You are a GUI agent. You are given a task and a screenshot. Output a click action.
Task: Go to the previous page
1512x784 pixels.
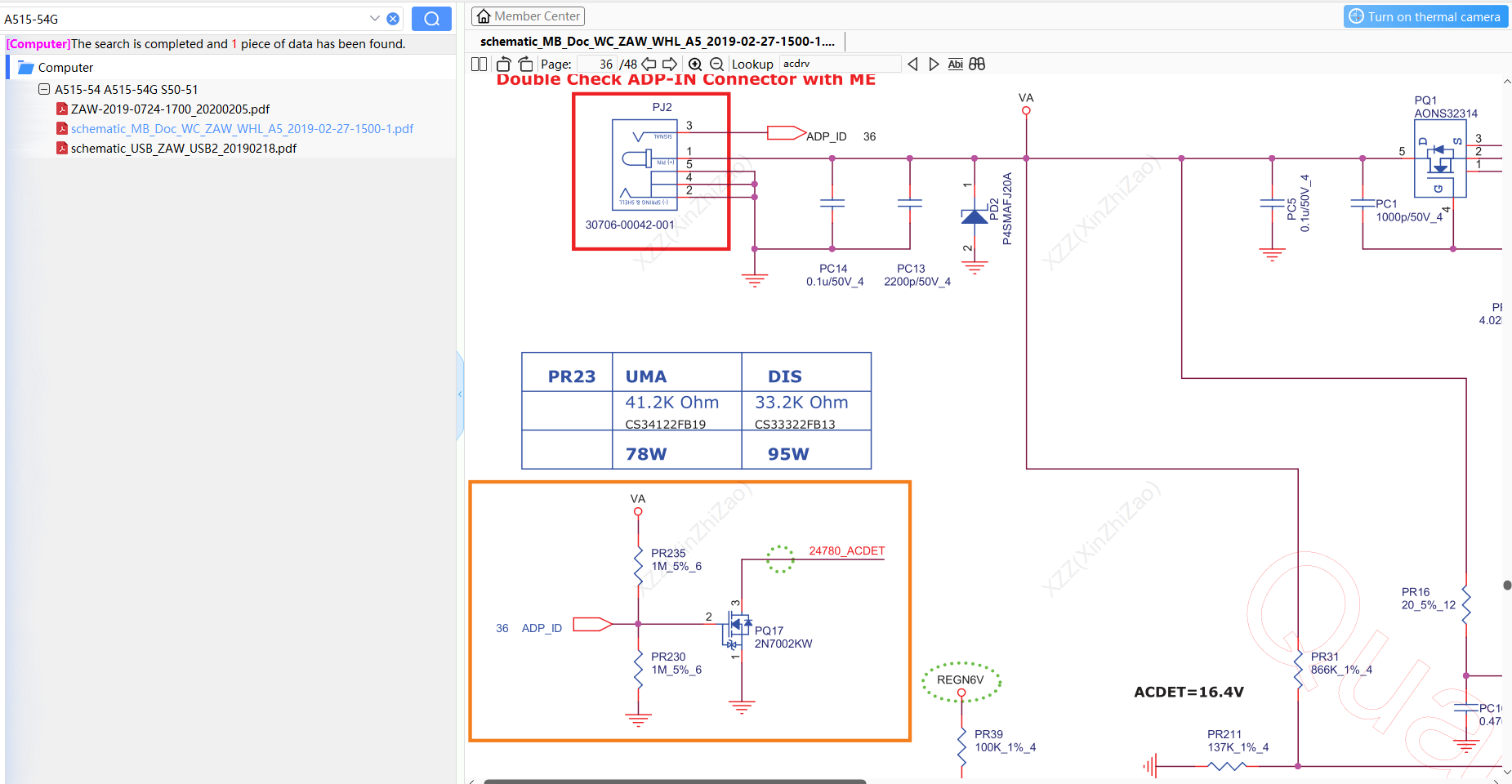[649, 64]
